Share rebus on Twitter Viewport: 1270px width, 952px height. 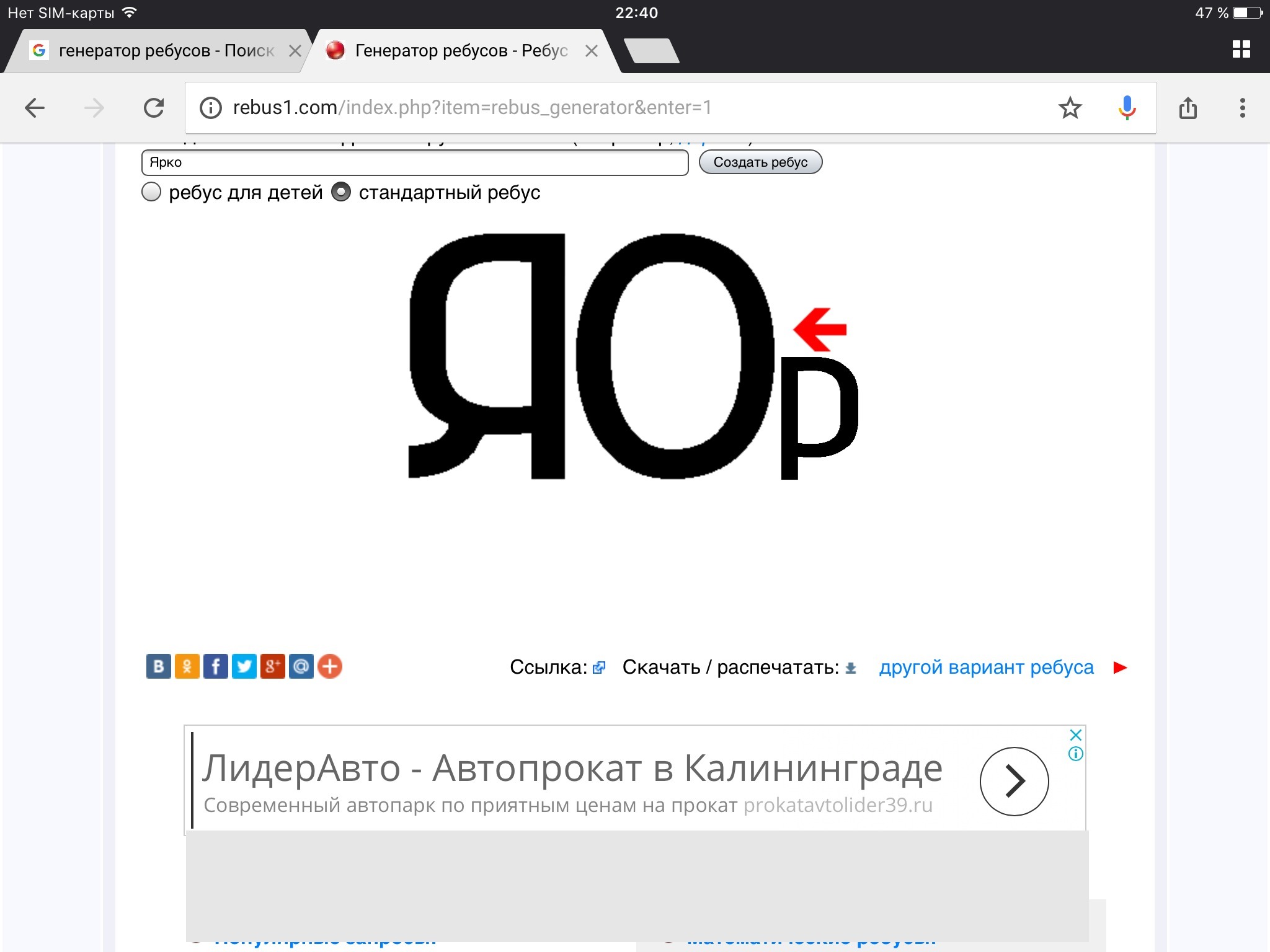[244, 666]
